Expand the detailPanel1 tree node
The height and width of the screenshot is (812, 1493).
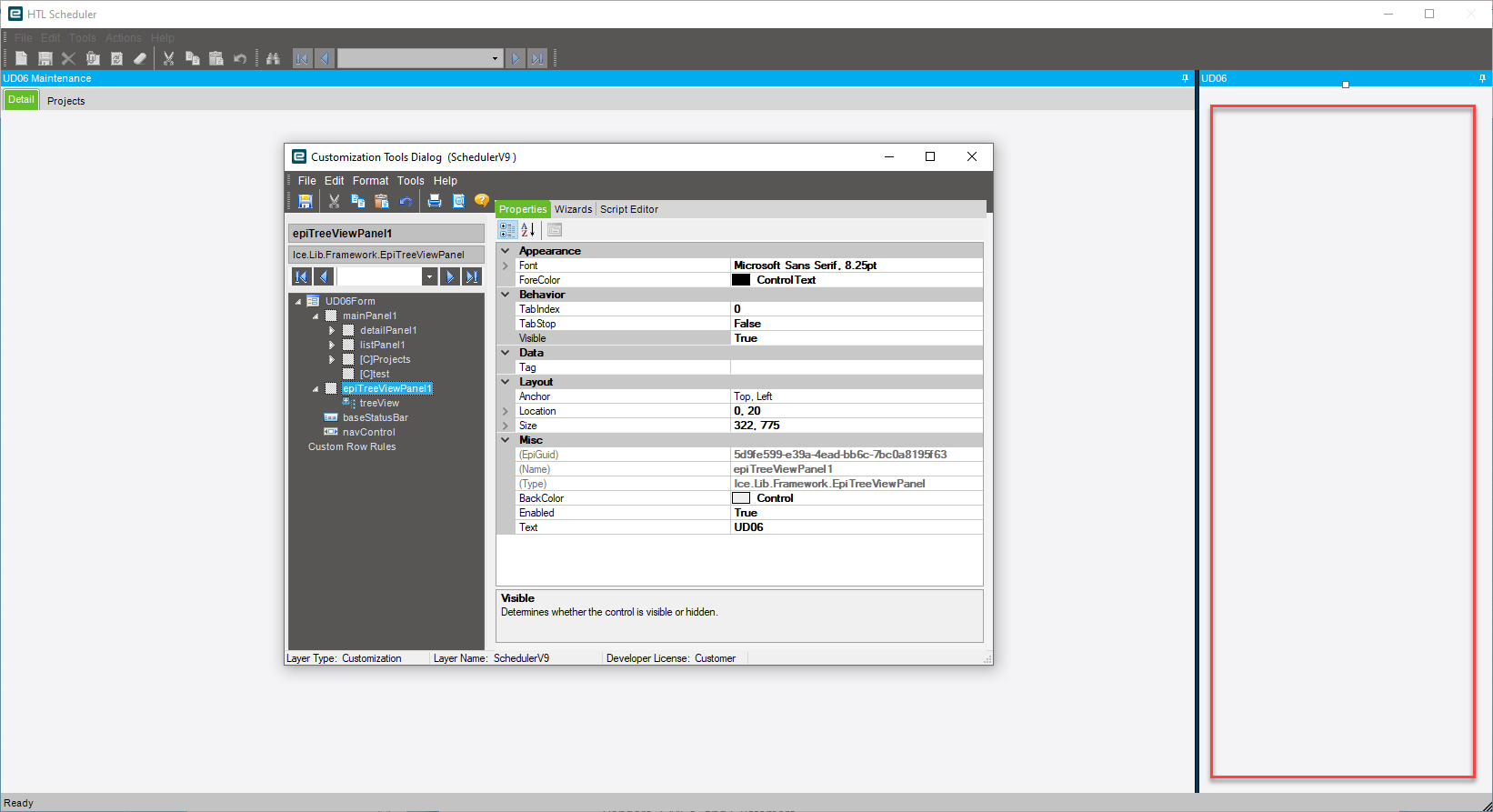tap(332, 331)
